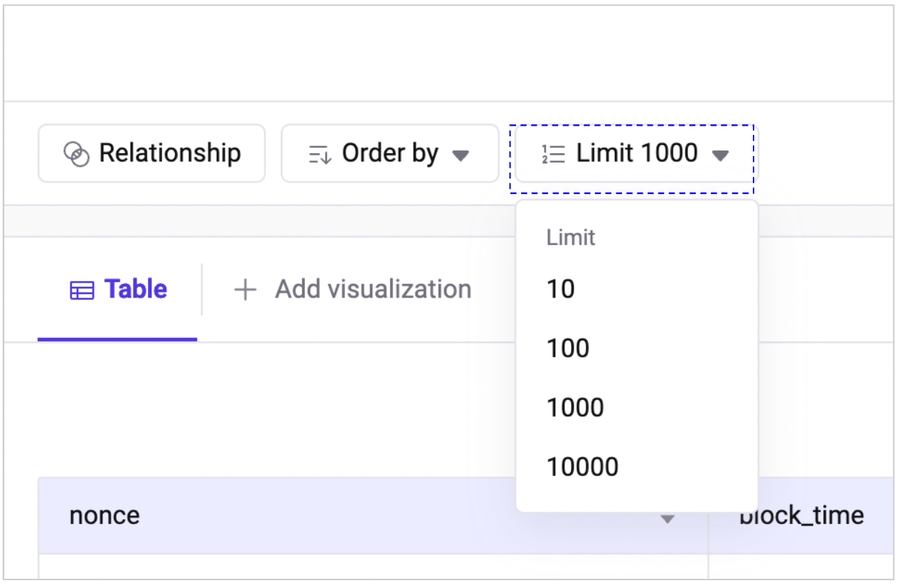900x588 pixels.
Task: Select the block_time column header
Action: point(801,516)
